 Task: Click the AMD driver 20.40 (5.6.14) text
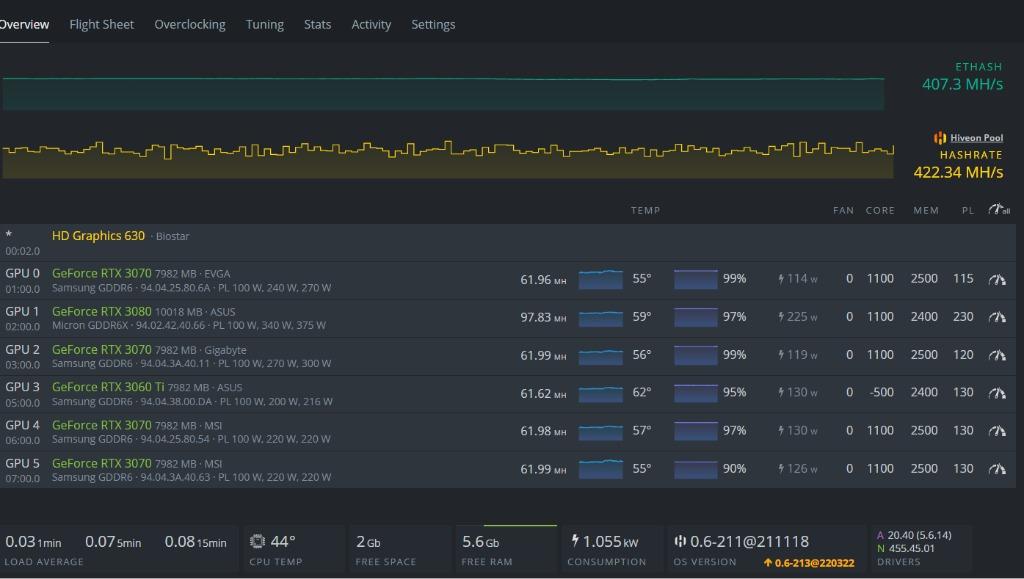click(920, 535)
